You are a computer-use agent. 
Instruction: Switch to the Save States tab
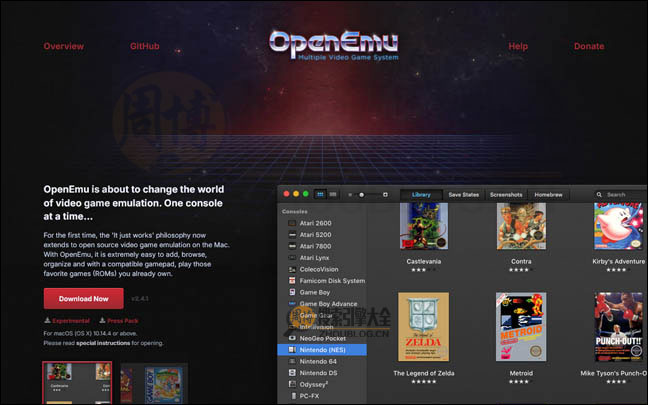point(464,195)
